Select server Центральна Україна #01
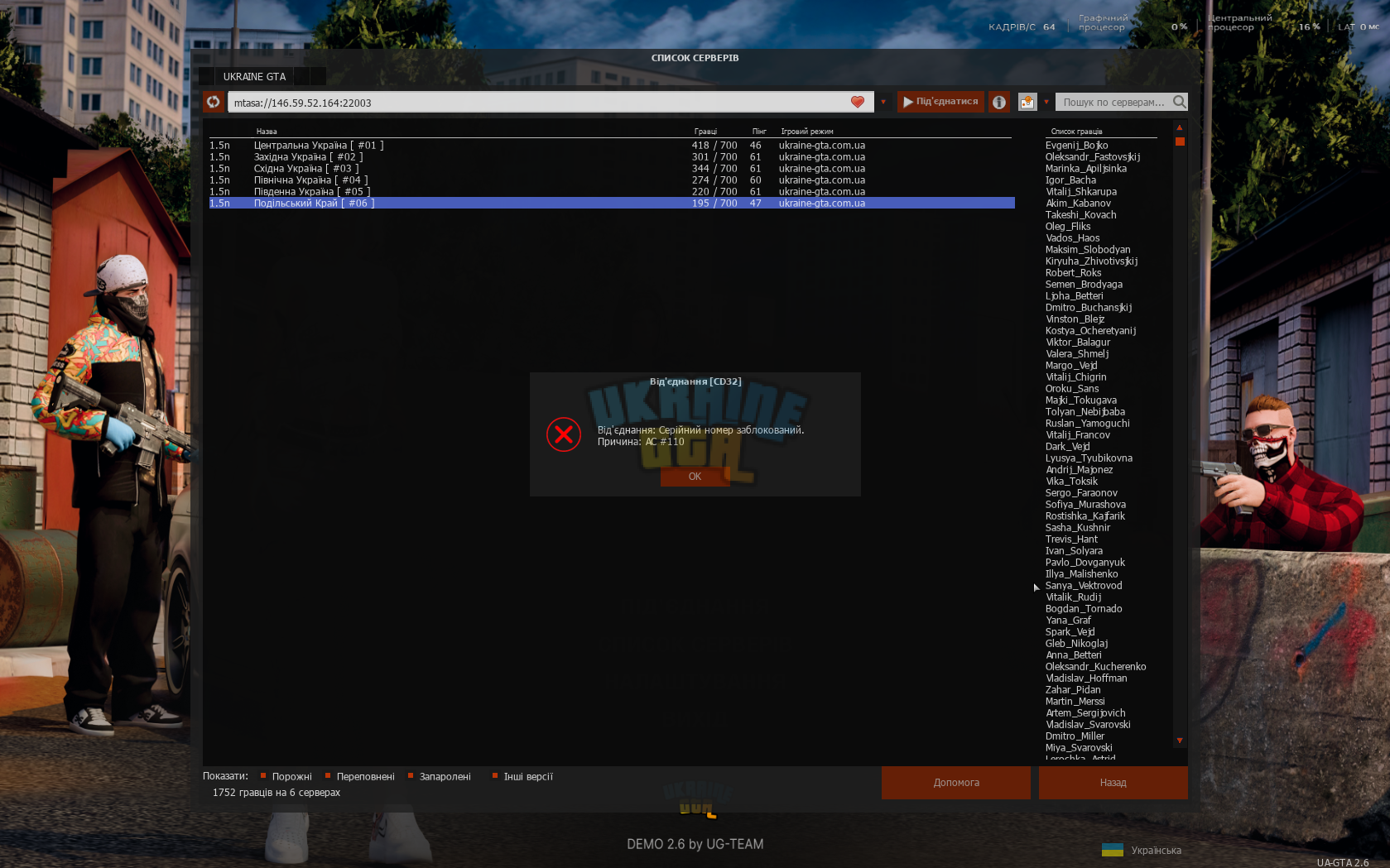This screenshot has width=1390, height=868. tap(612, 146)
